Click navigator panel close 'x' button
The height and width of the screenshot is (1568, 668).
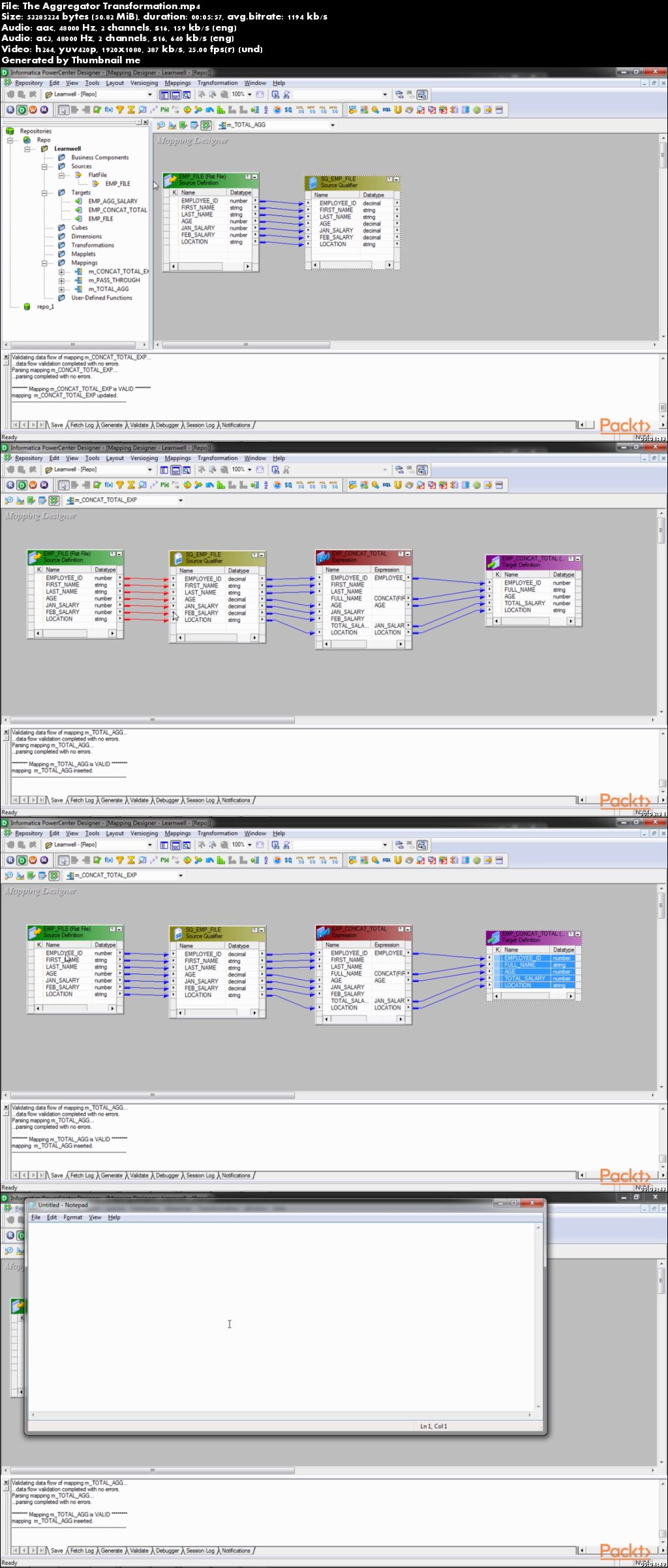[x=145, y=122]
